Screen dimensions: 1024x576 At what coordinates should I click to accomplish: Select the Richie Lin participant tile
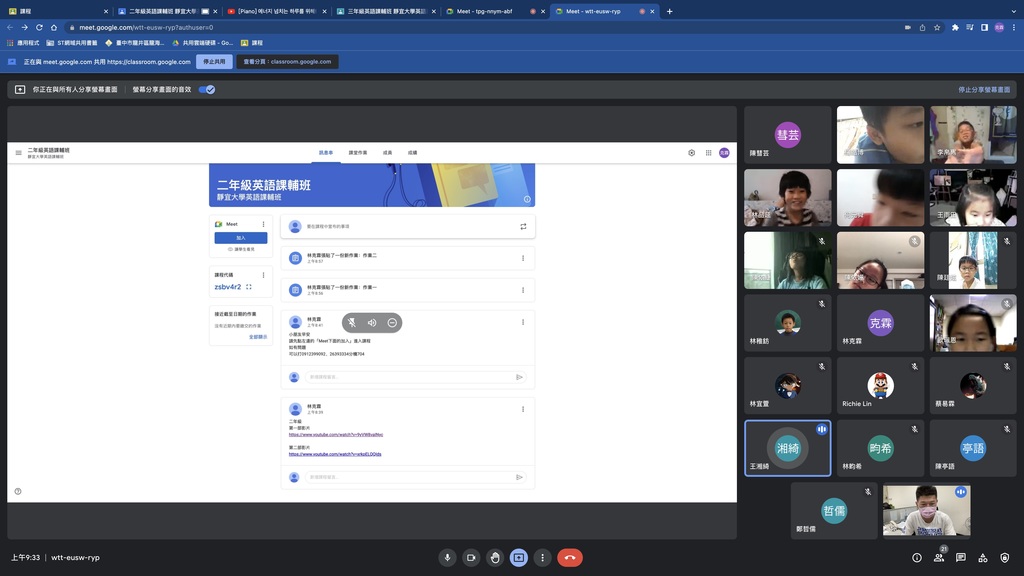click(880, 385)
